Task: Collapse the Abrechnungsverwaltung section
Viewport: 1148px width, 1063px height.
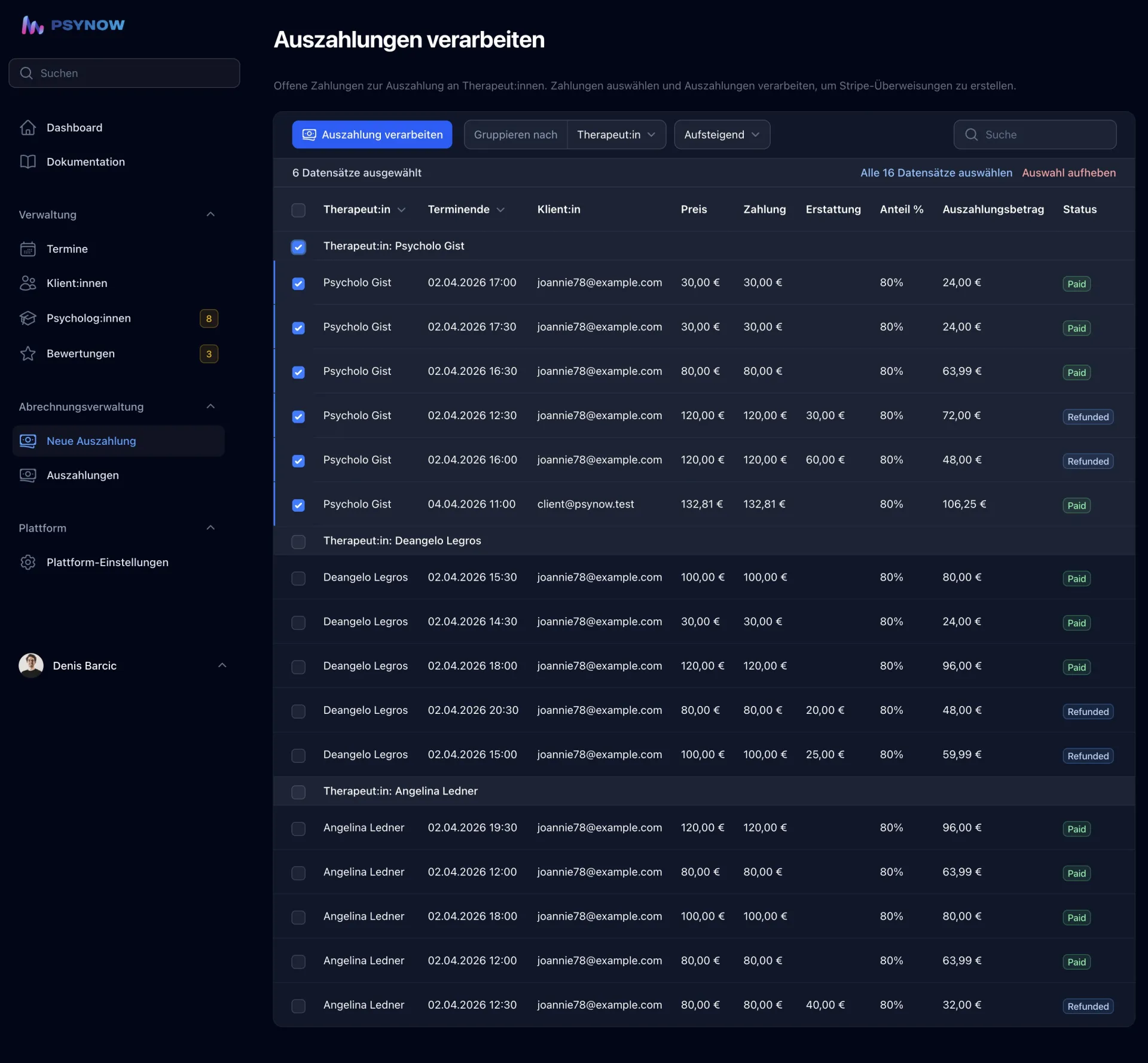Action: (x=210, y=406)
